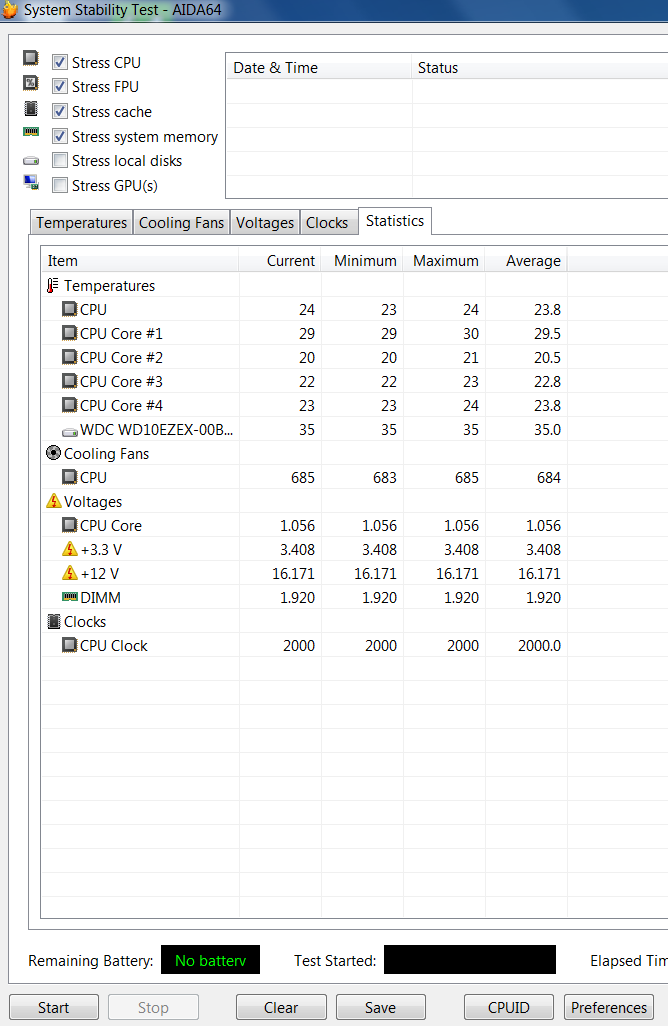Viewport: 668px width, 1026px height.
Task: Click the Current column header
Action: (x=280, y=260)
